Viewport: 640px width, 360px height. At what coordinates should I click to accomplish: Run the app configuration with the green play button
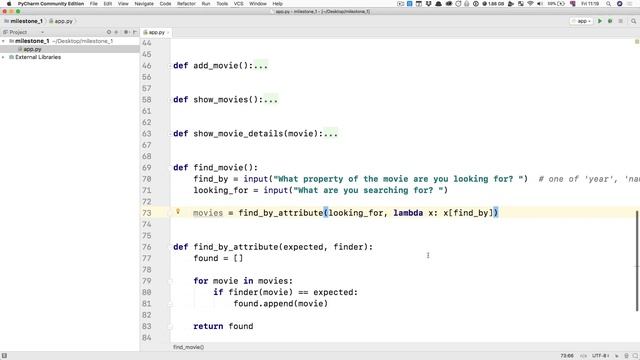pyautogui.click(x=600, y=21)
